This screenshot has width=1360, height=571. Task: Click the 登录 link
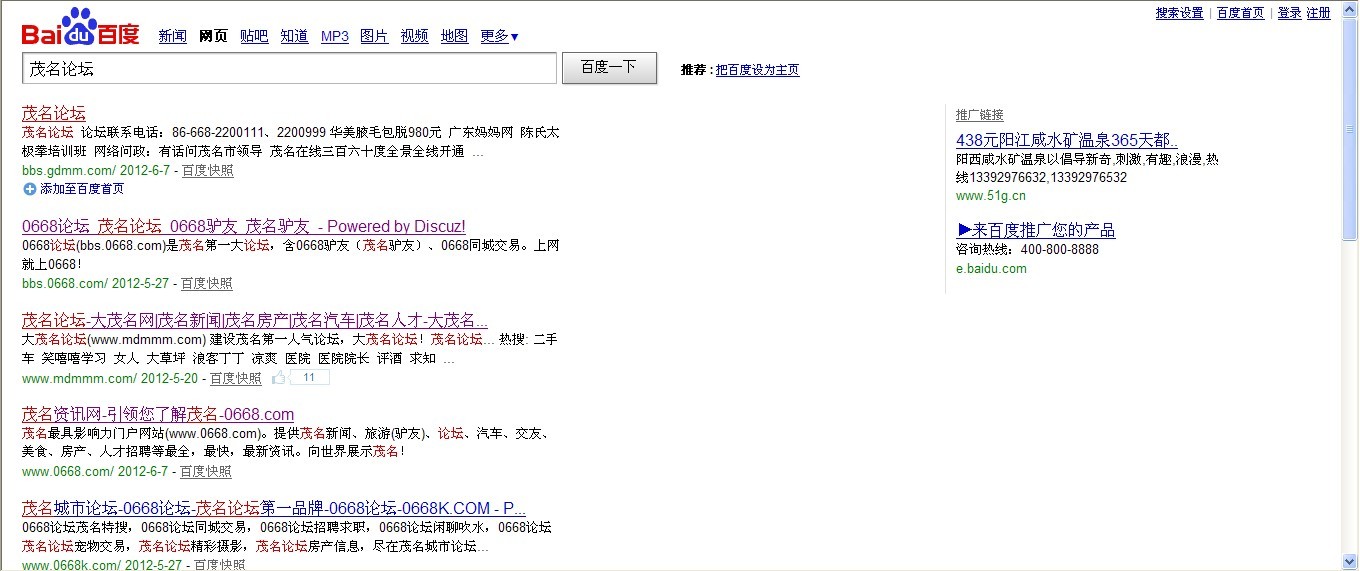pyautogui.click(x=1289, y=13)
